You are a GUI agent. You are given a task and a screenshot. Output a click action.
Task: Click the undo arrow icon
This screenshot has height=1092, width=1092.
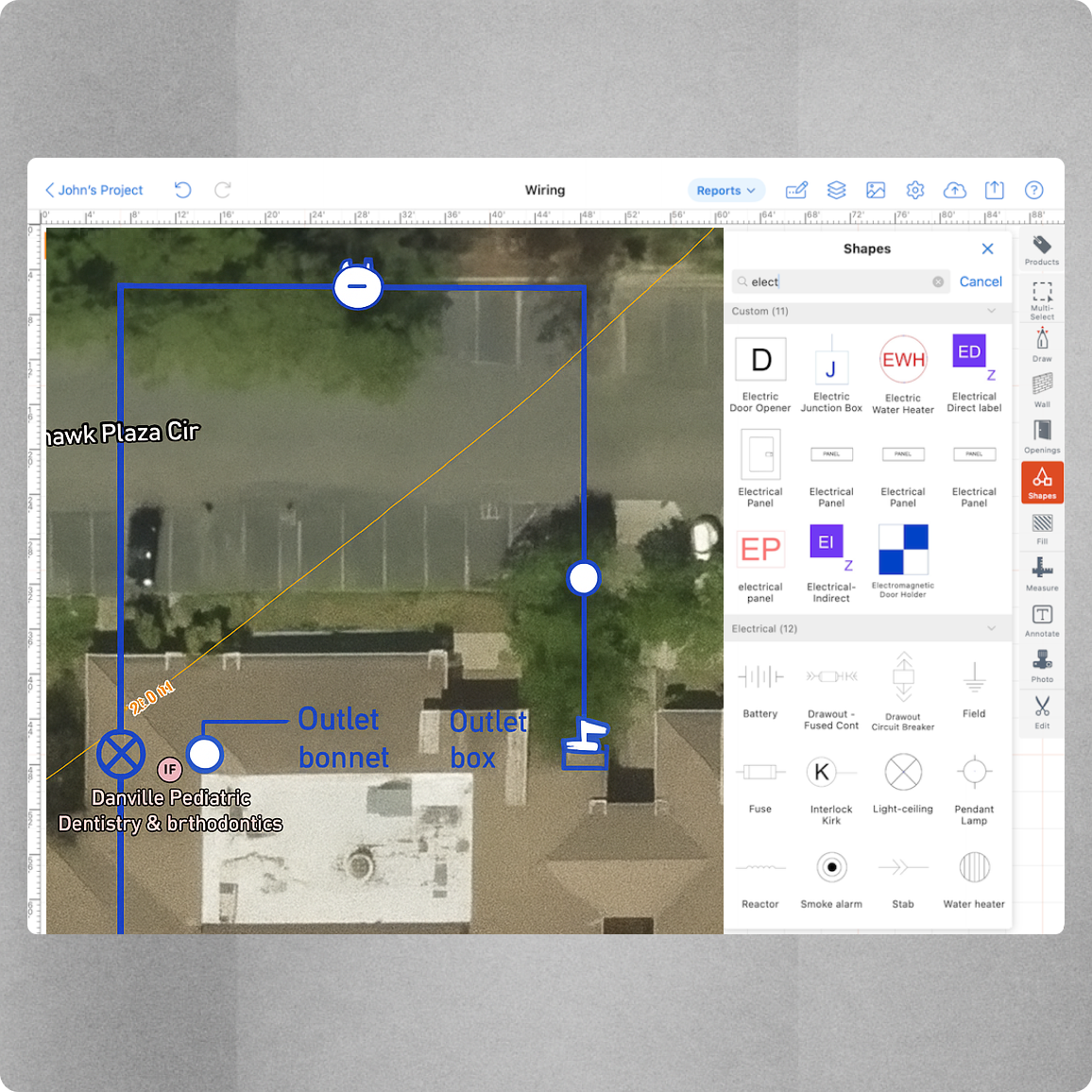[x=182, y=190]
